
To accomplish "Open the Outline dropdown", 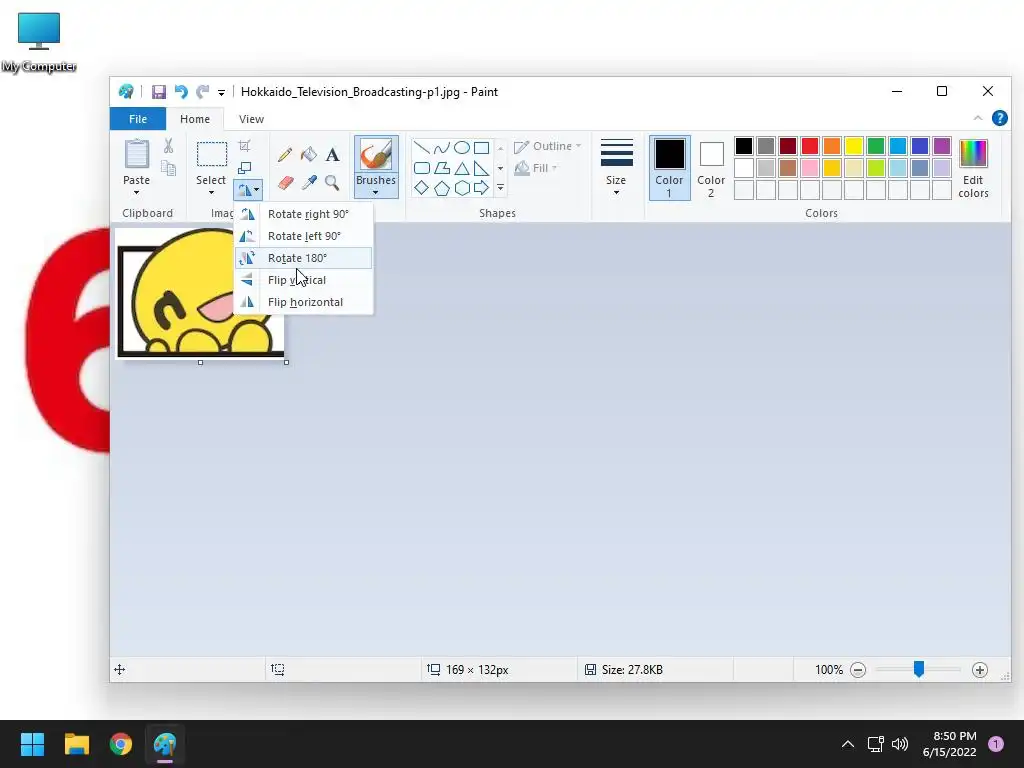I will pos(548,146).
